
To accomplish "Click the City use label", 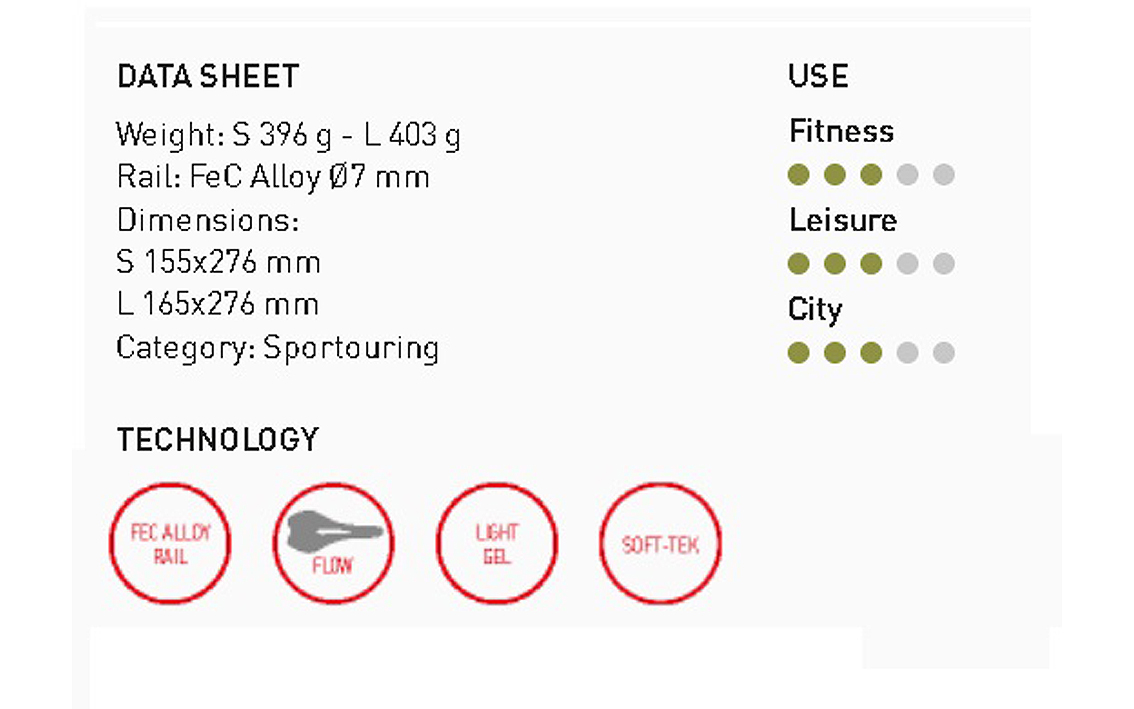I will pyautogui.click(x=815, y=309).
